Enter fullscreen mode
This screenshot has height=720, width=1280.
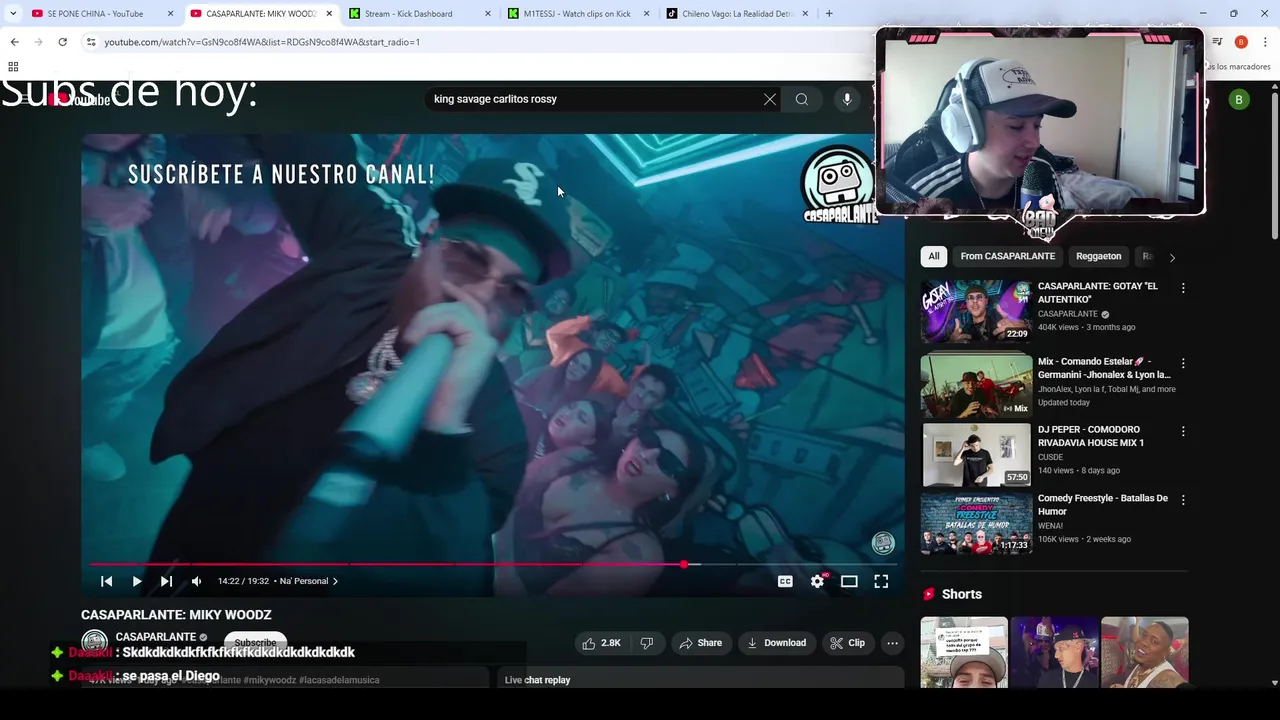881,581
